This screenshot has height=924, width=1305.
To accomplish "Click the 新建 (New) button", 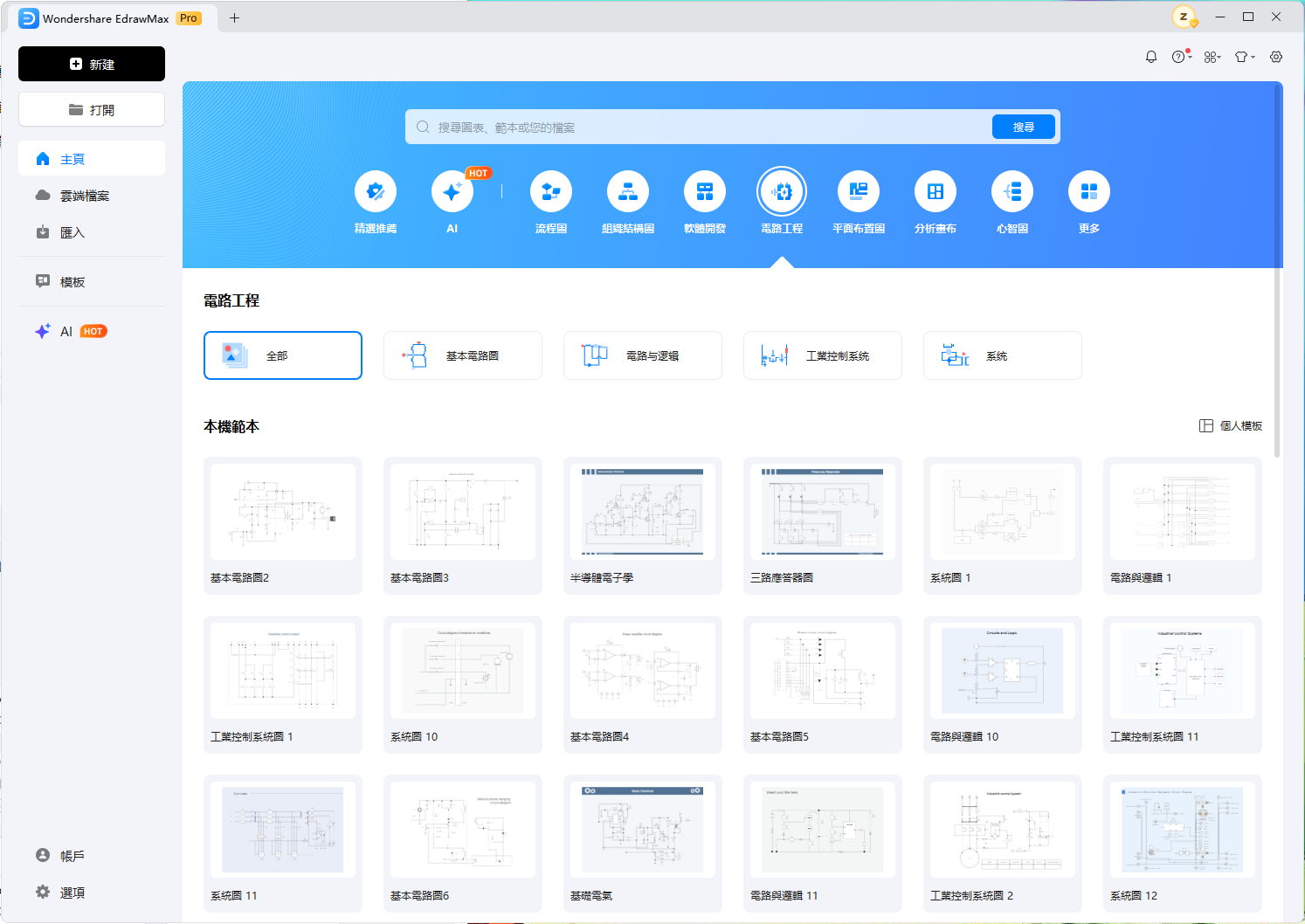I will (x=92, y=64).
